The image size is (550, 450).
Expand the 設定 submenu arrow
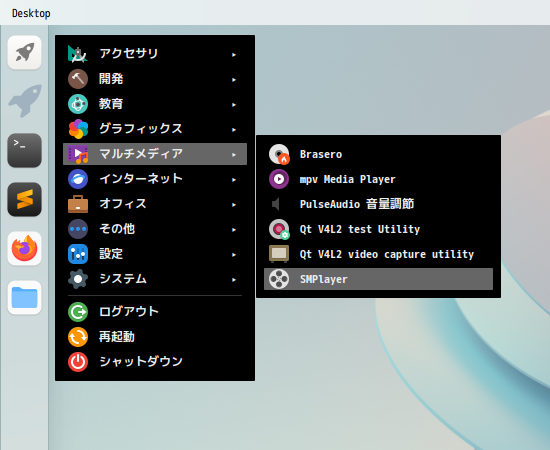[x=234, y=255]
